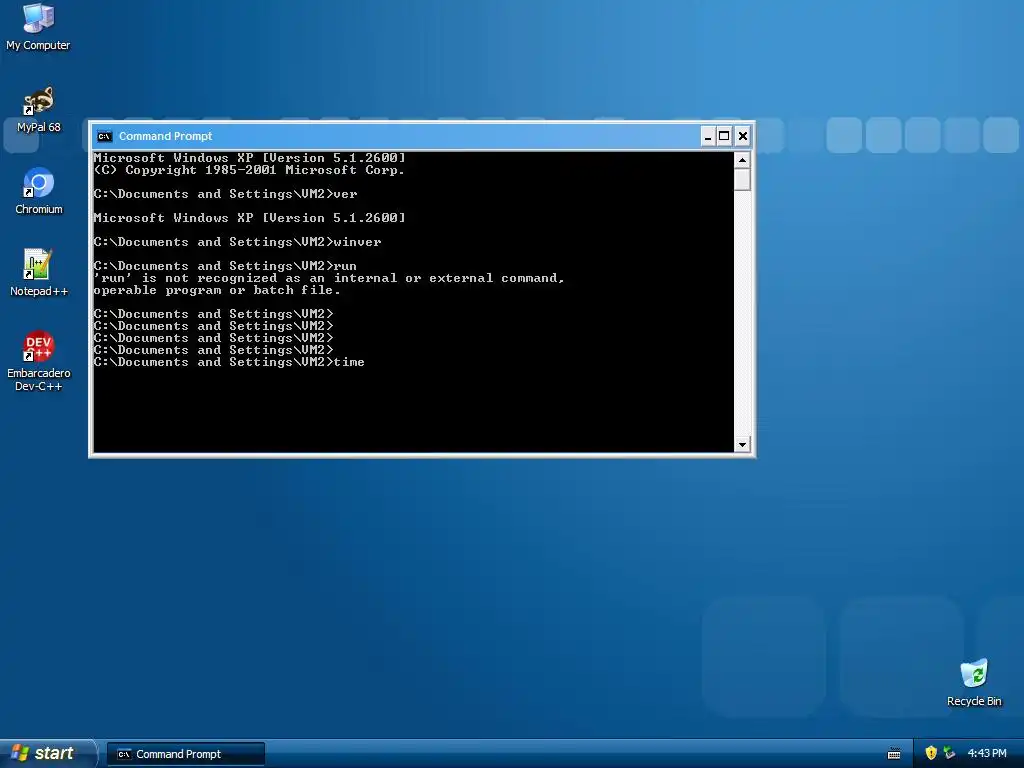Click the 'VM2>ver' command line

click(225, 194)
